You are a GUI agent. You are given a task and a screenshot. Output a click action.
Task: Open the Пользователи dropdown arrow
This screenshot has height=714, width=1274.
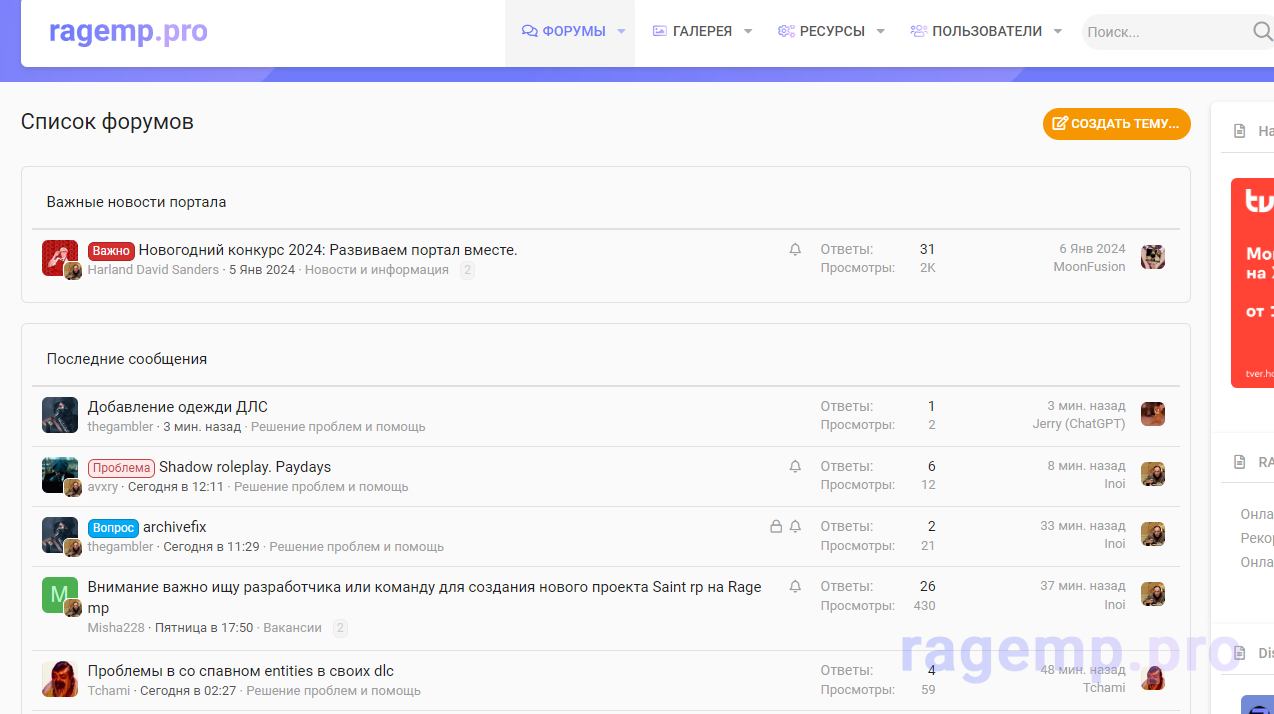pos(1058,32)
